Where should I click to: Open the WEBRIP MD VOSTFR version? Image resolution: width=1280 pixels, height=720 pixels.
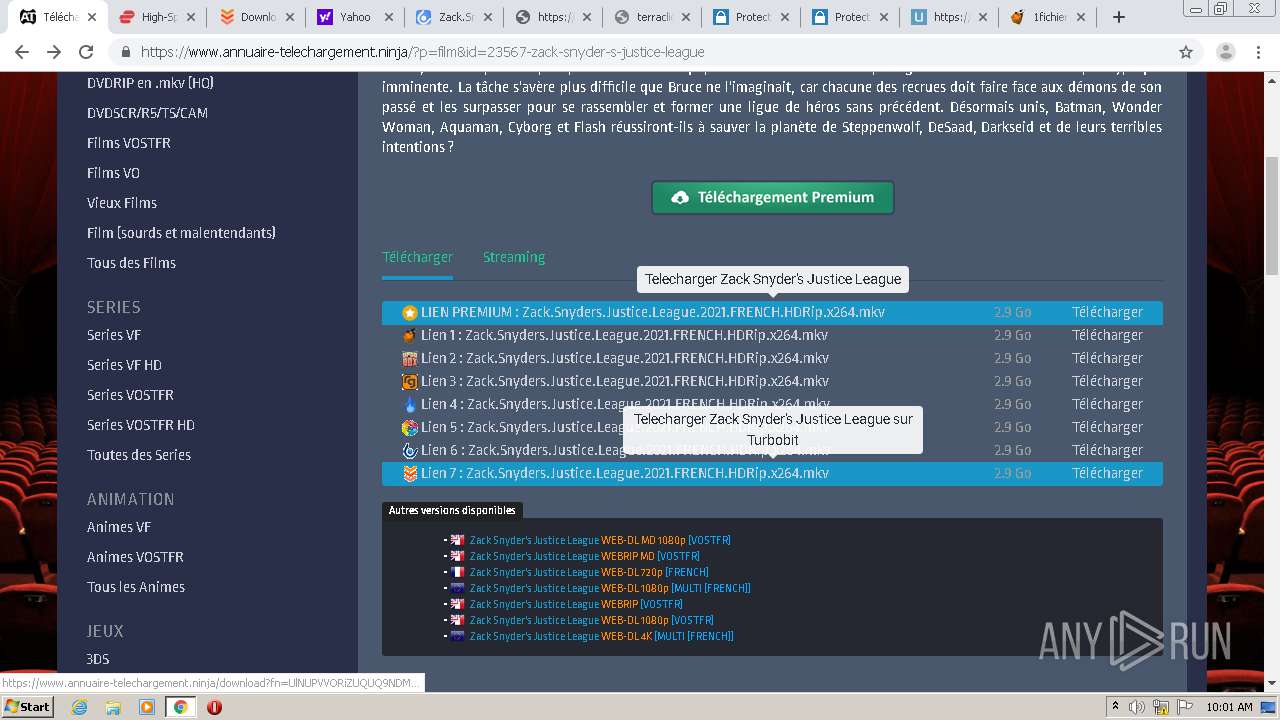tap(585, 556)
